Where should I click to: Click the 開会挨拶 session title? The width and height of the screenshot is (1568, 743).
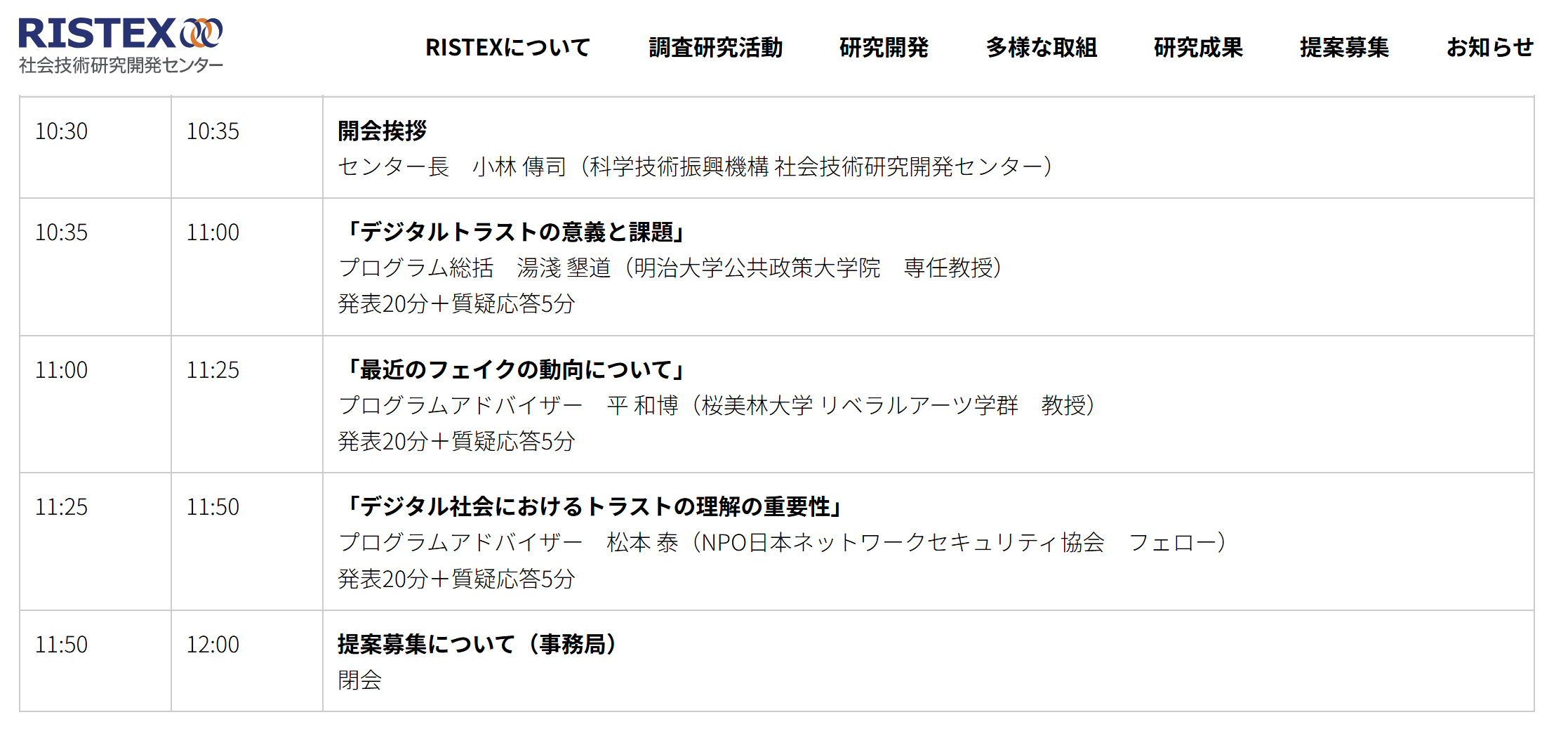point(383,131)
